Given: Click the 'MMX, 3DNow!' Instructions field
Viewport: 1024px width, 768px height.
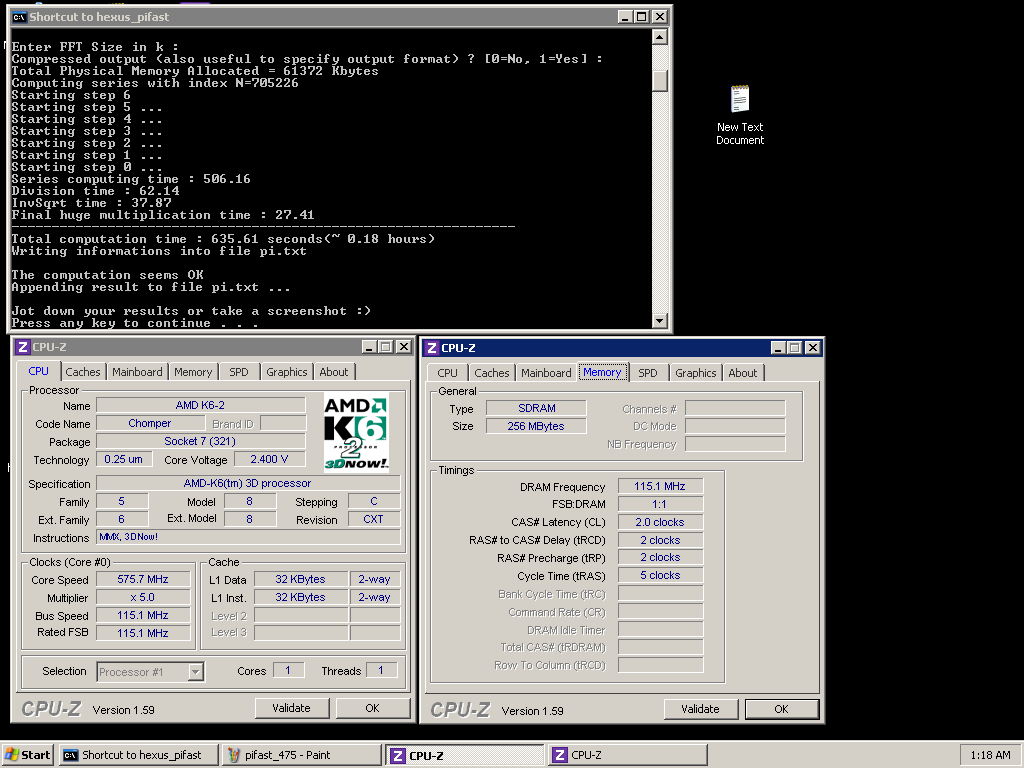Looking at the screenshot, I should point(248,537).
